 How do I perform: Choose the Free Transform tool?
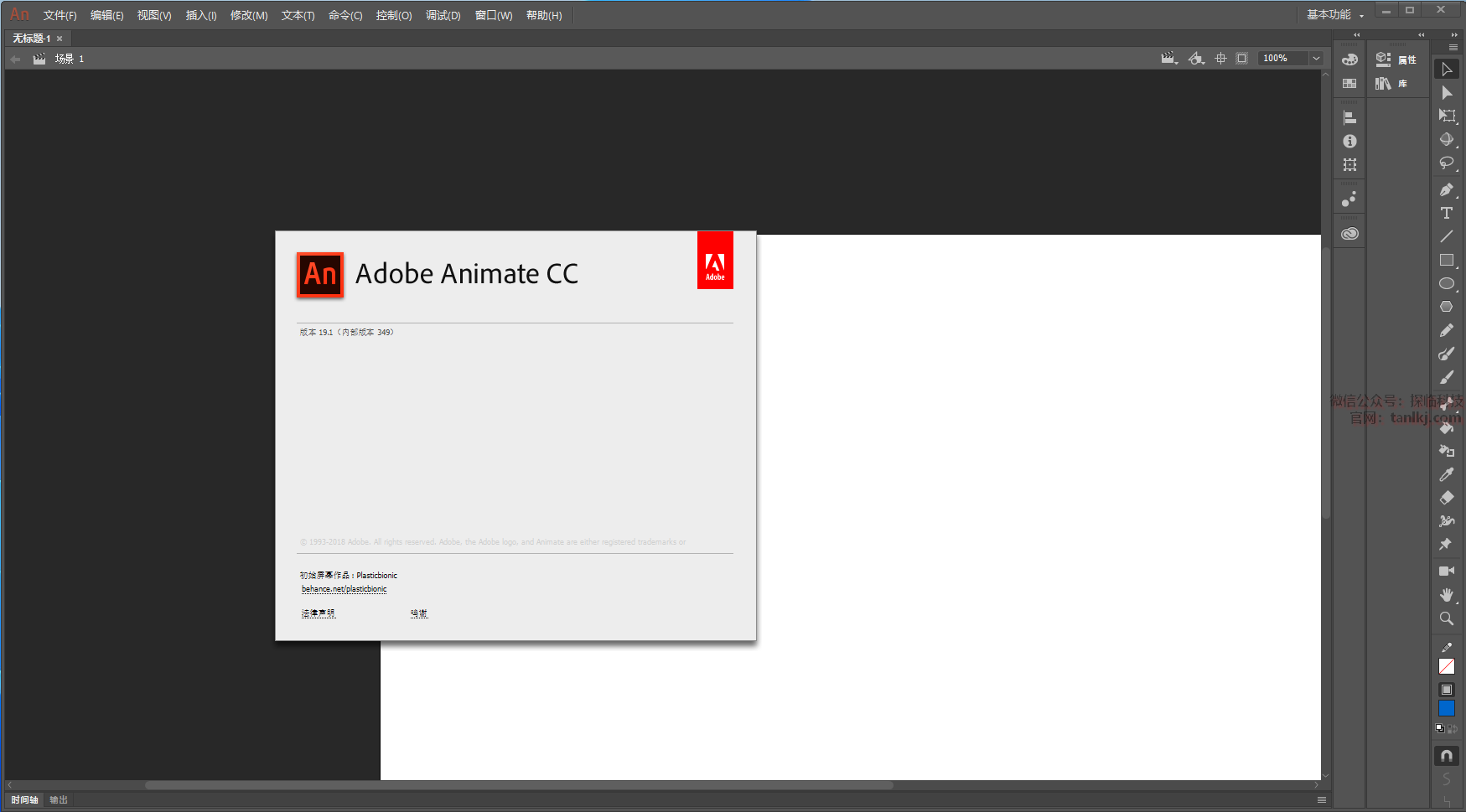tap(1447, 116)
